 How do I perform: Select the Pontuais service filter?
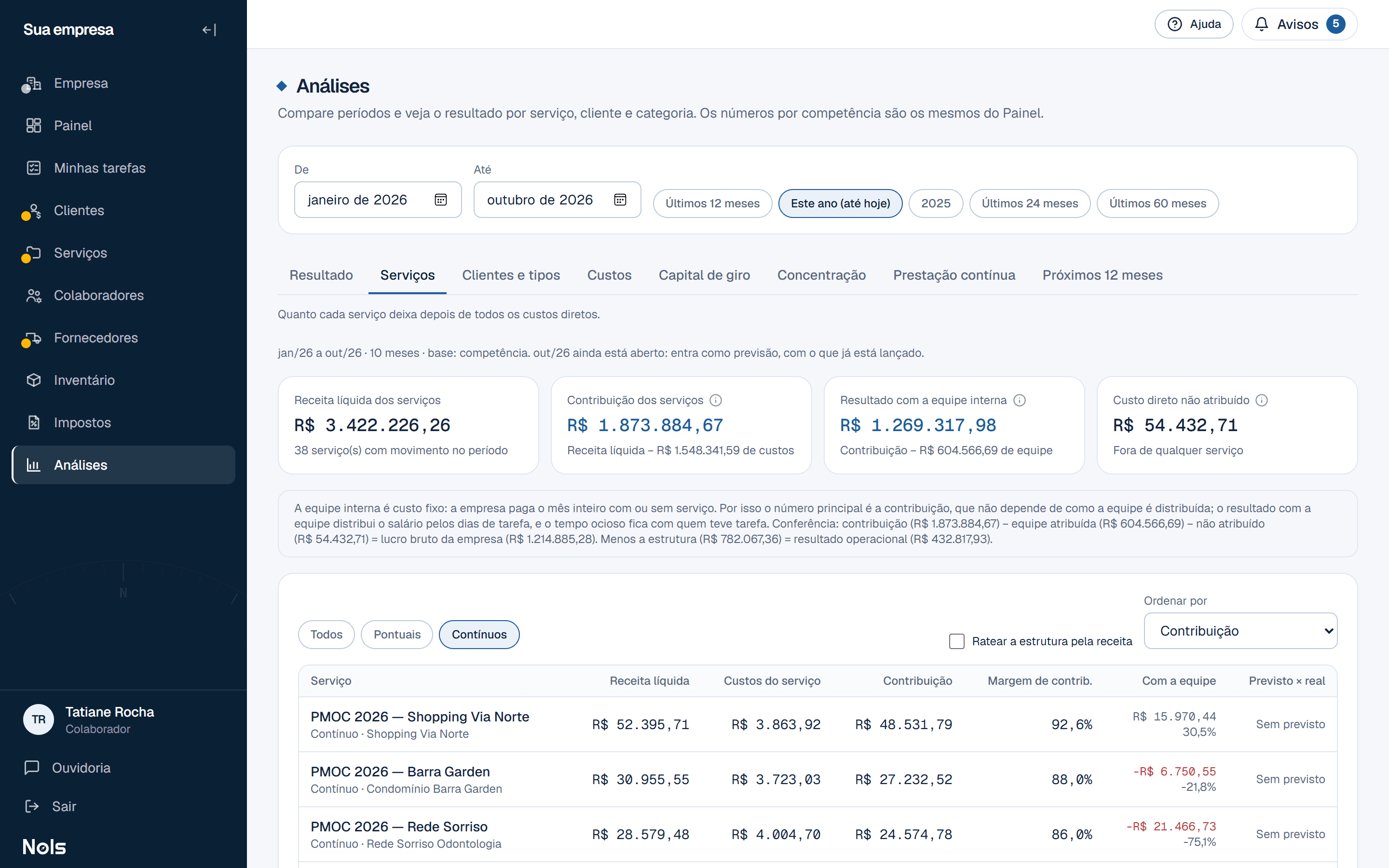[396, 634]
